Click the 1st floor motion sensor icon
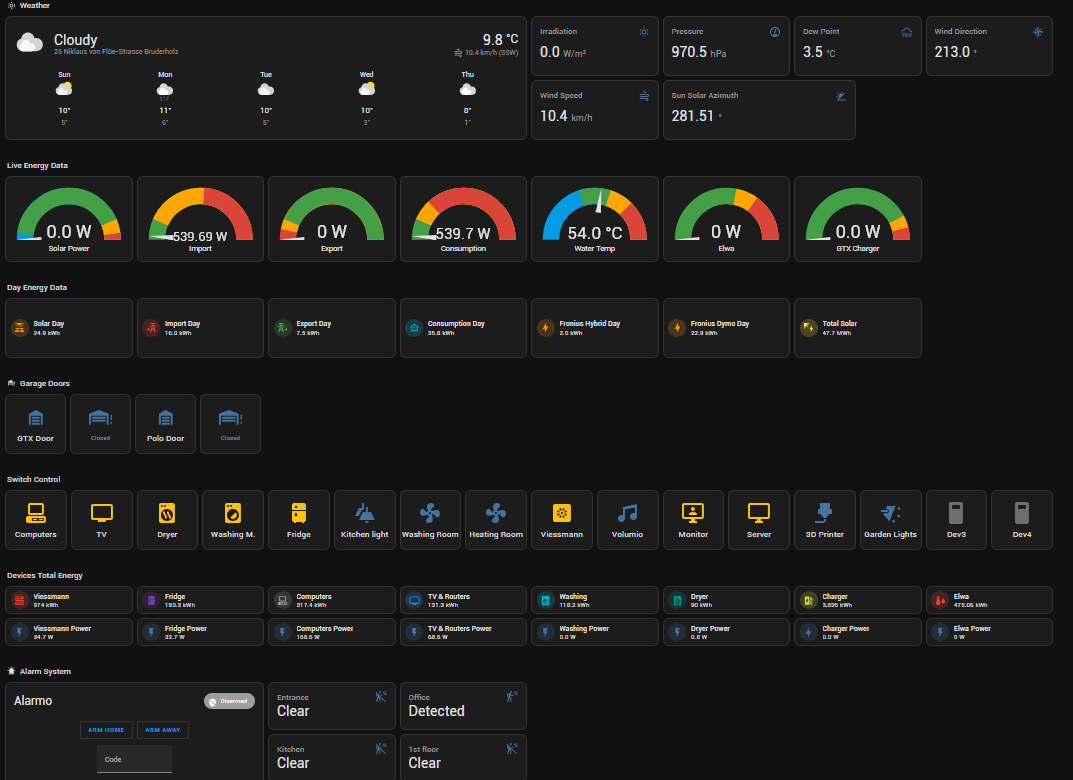 (512, 749)
